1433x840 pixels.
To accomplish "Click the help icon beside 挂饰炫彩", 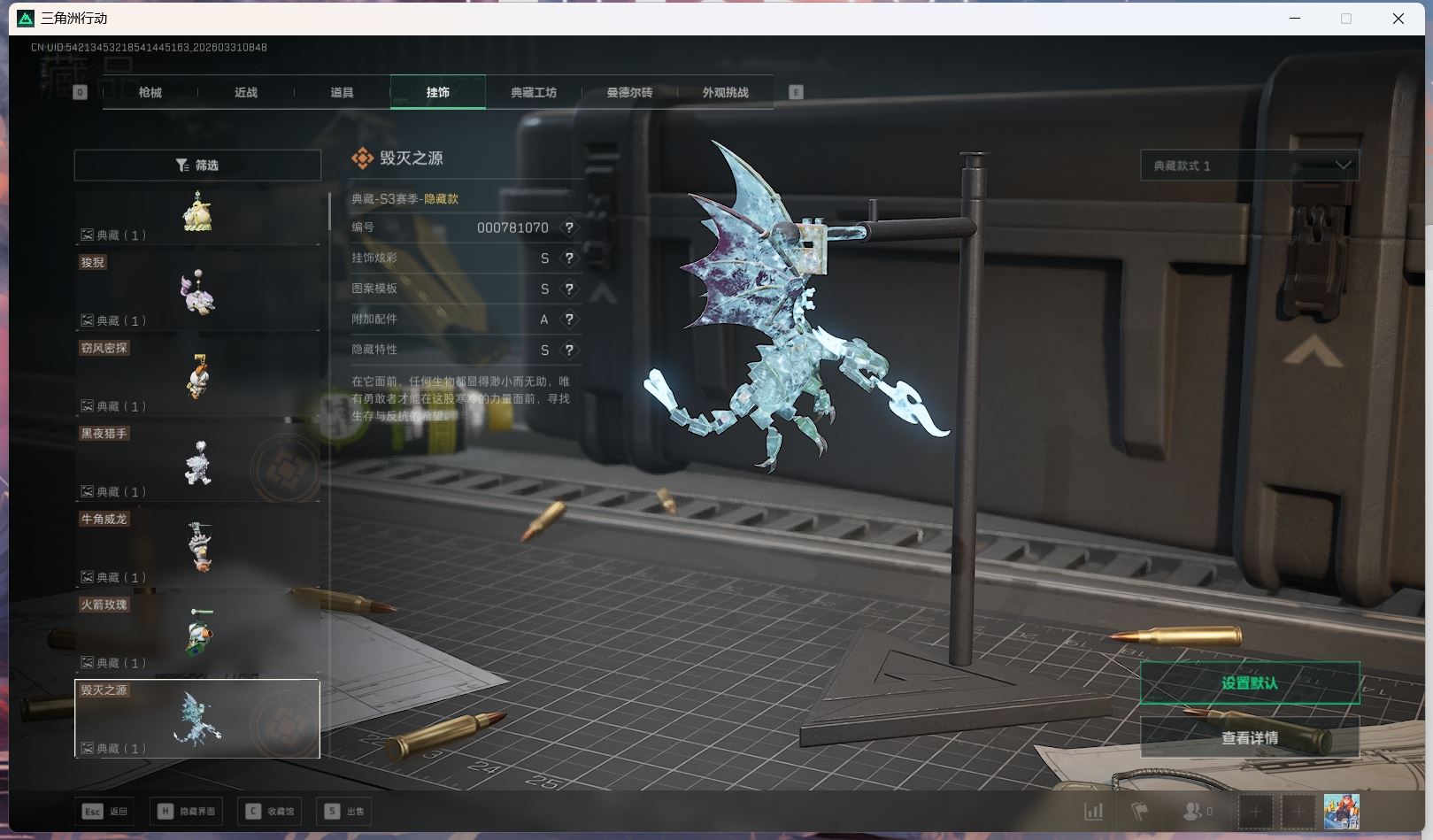I will [569, 258].
